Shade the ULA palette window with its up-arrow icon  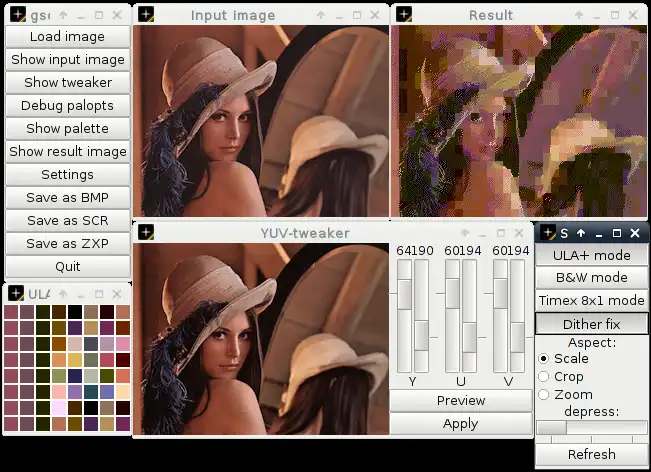(63, 294)
